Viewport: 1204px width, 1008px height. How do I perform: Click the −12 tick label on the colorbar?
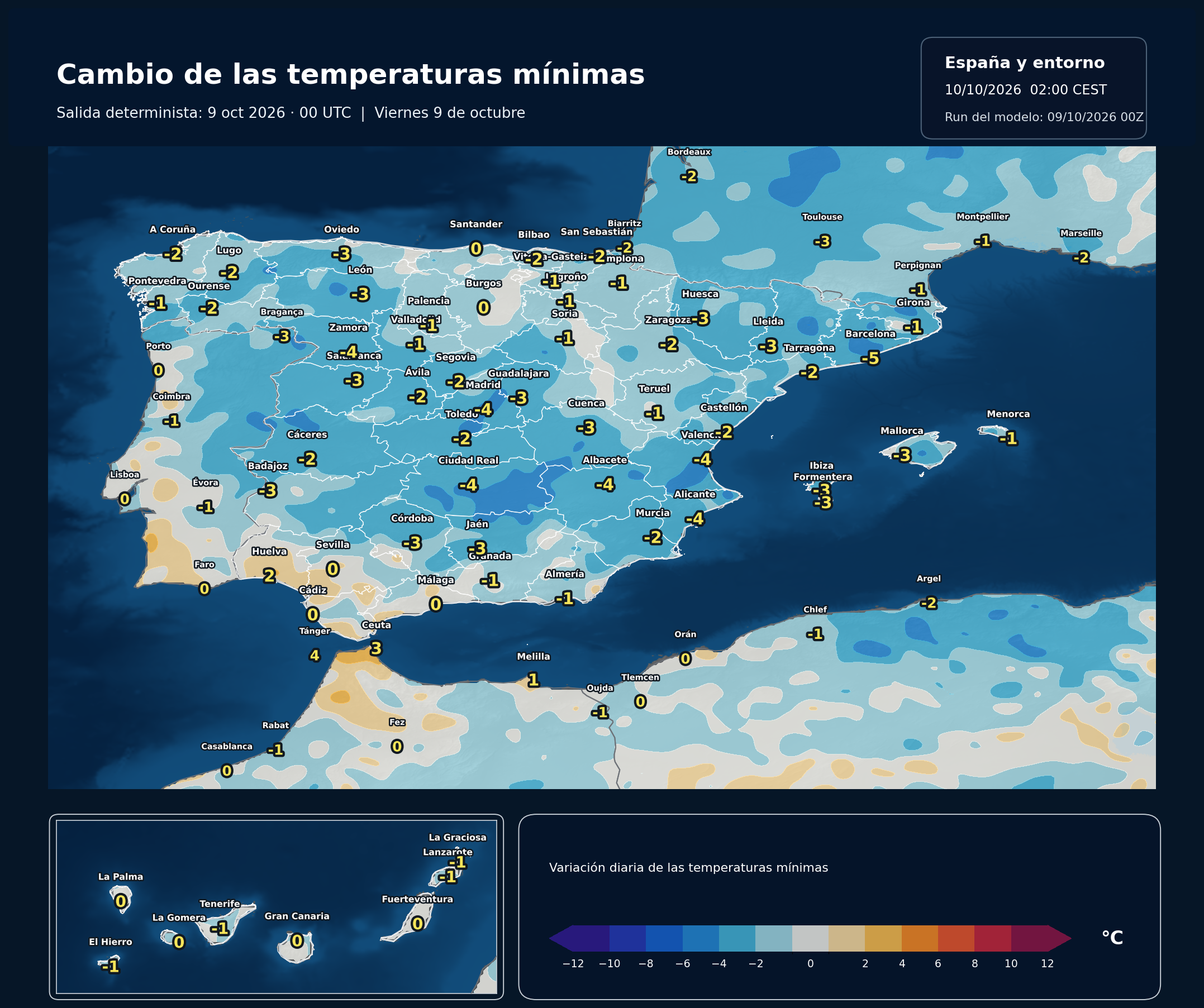click(573, 964)
